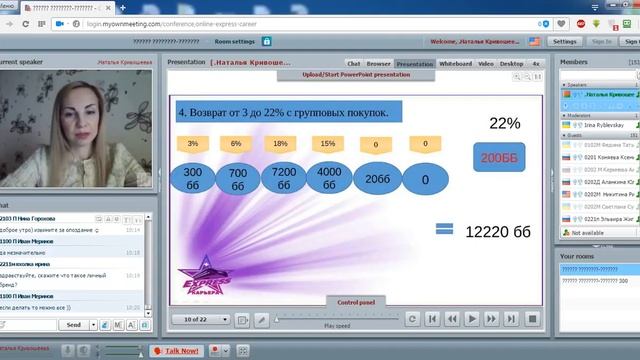The image size is (640, 360).
Task: Reload the browser page
Action: pyautogui.click(x=25, y=24)
